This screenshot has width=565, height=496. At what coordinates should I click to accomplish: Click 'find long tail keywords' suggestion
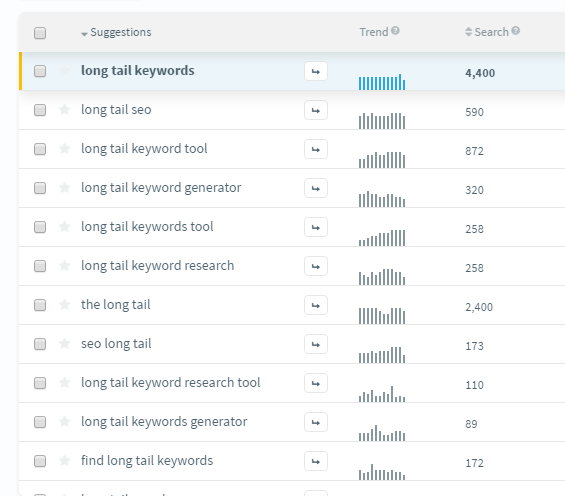pos(147,461)
